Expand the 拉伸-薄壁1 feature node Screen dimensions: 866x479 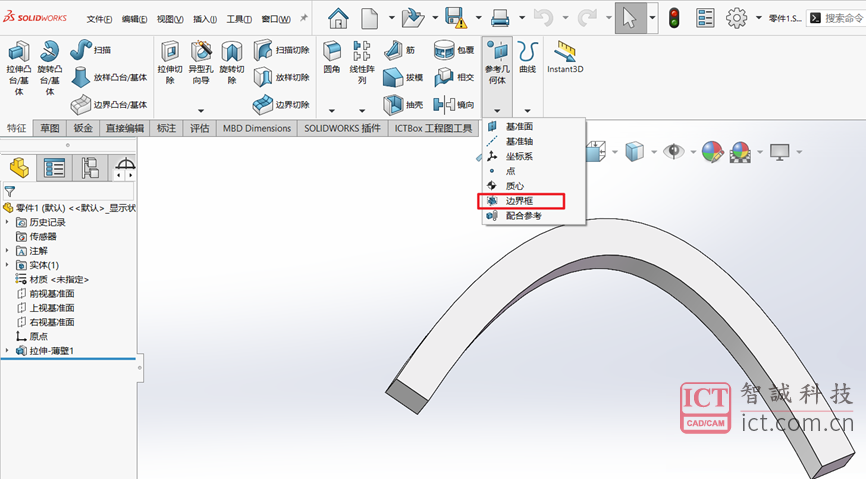[8, 350]
